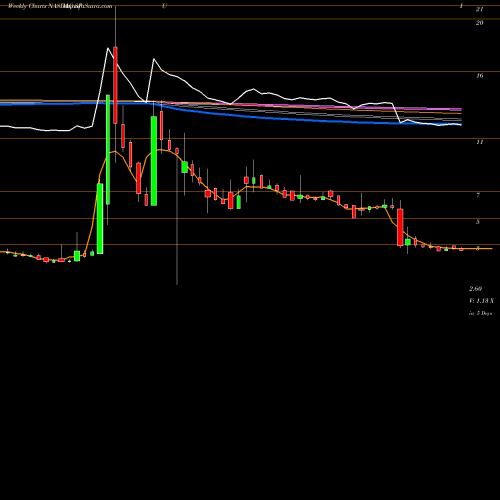Click the 'V: 1.18 X' volume text

481,301
